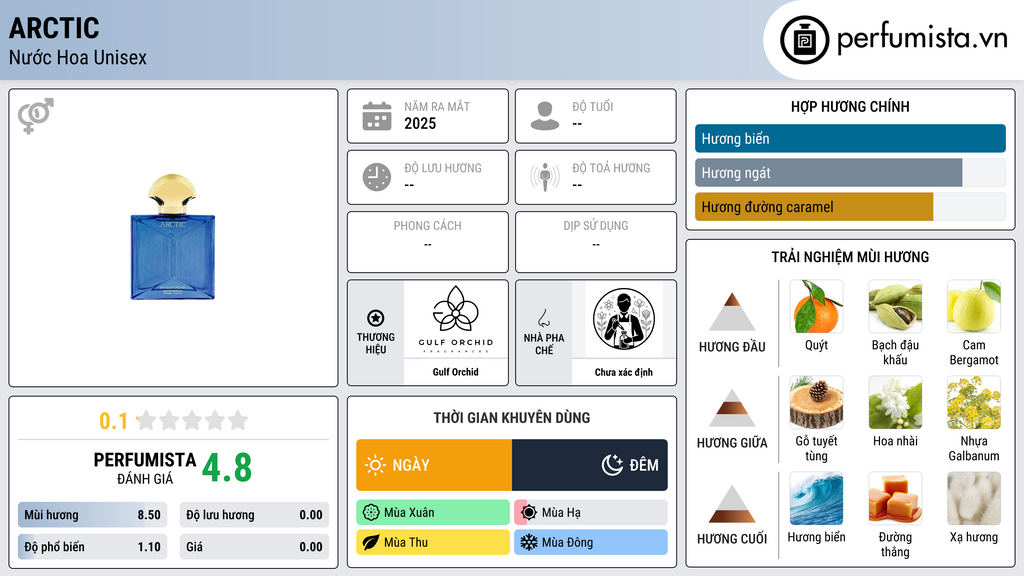
Task: Click the Hương cuối pyramid icon
Action: [732, 504]
